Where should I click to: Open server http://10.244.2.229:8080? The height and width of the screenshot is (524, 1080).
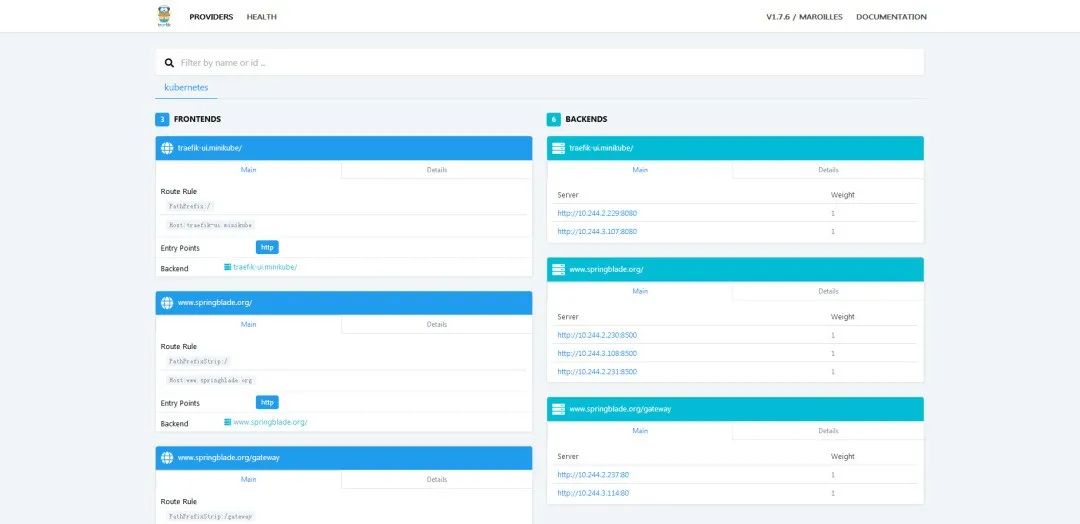click(597, 213)
